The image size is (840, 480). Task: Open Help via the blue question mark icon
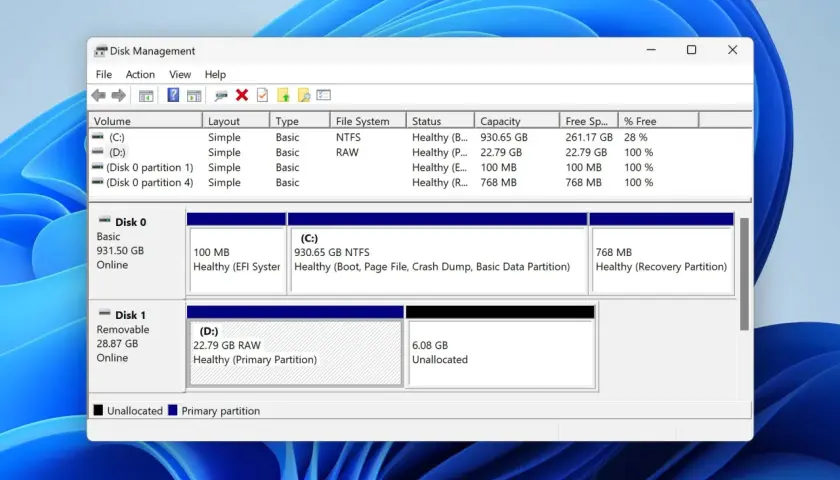pos(173,95)
